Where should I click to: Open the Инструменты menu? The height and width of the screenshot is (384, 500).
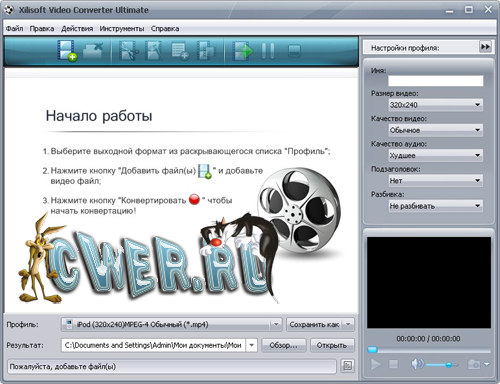(x=122, y=29)
